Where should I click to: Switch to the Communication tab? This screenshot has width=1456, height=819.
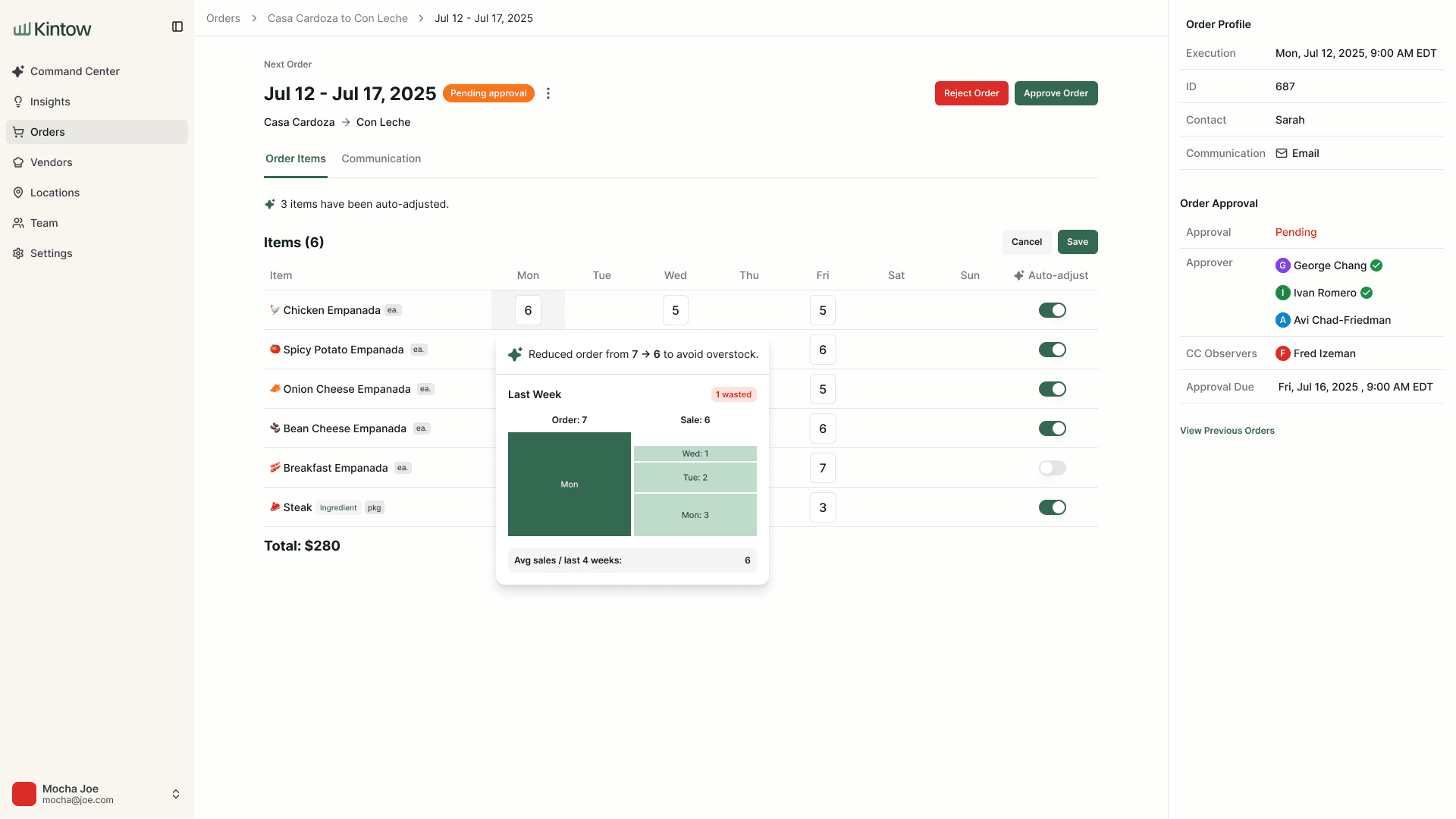pyautogui.click(x=381, y=158)
